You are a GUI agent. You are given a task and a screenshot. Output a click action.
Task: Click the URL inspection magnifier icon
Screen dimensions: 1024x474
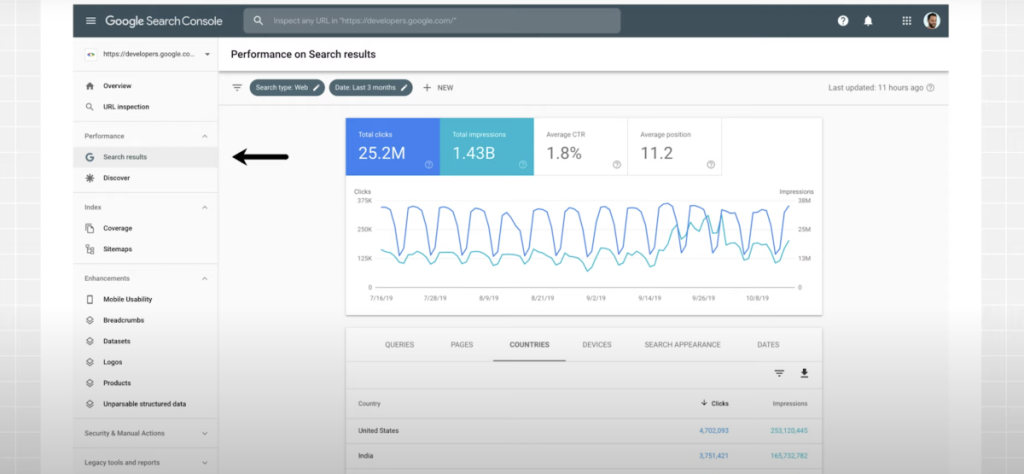pyautogui.click(x=90, y=106)
